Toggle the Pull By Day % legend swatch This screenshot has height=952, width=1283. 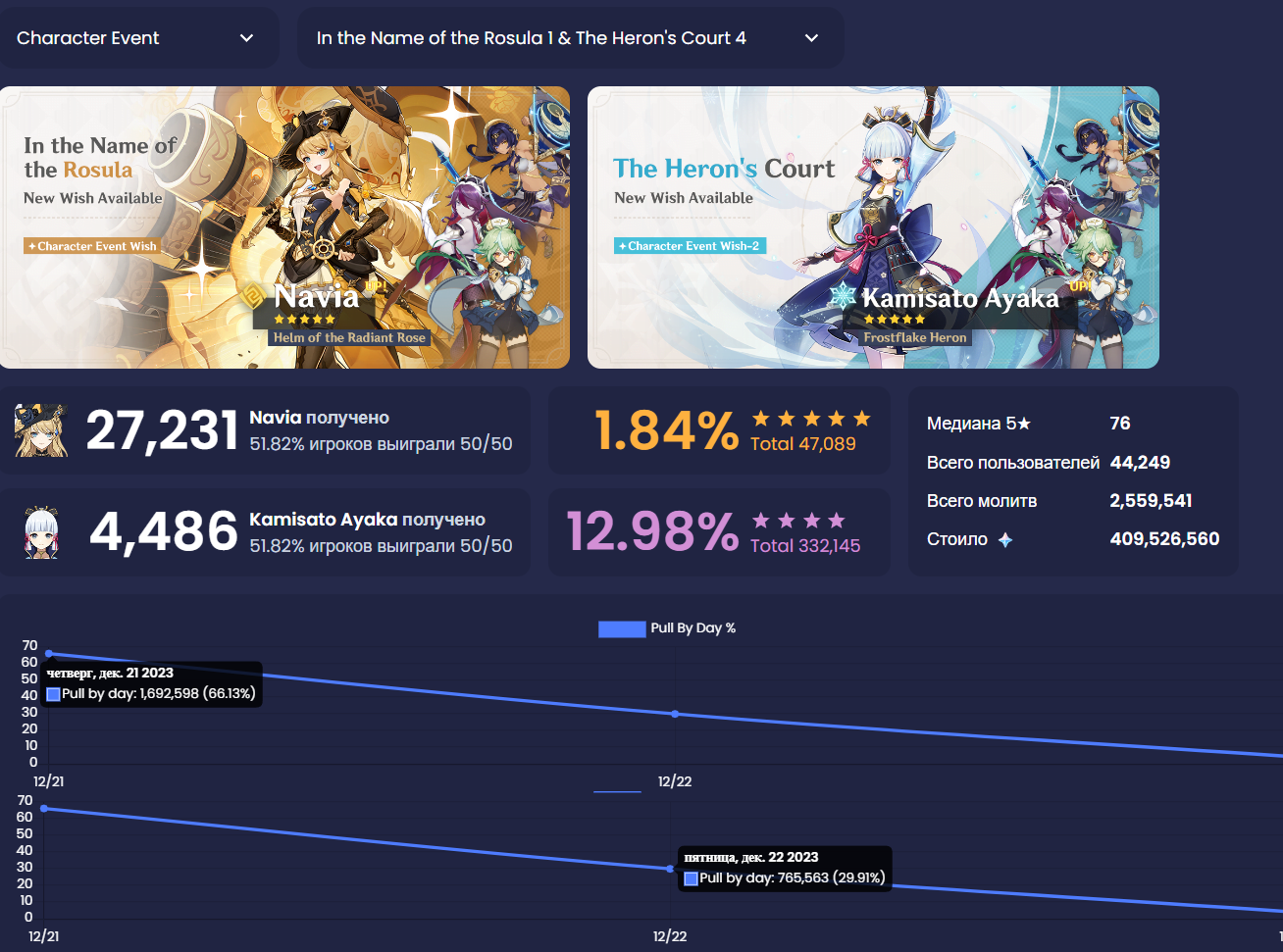pos(622,628)
